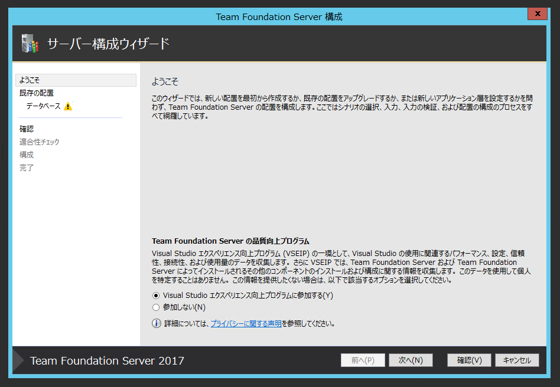
Task: Go to 既存の配置 step in sidebar
Action: pyautogui.click(x=36, y=93)
